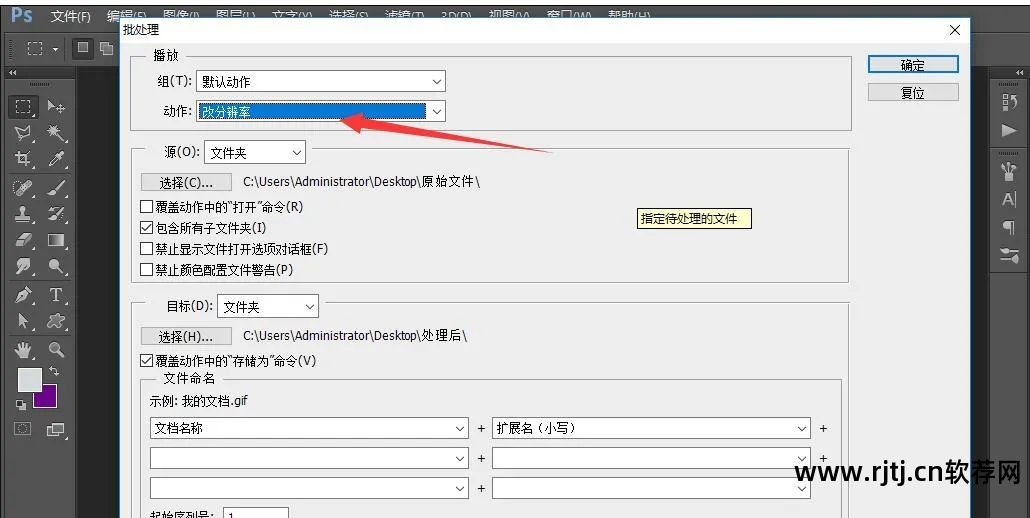The height and width of the screenshot is (518, 1030).
Task: Open the Actions panel play icon
Action: pos(1009,130)
